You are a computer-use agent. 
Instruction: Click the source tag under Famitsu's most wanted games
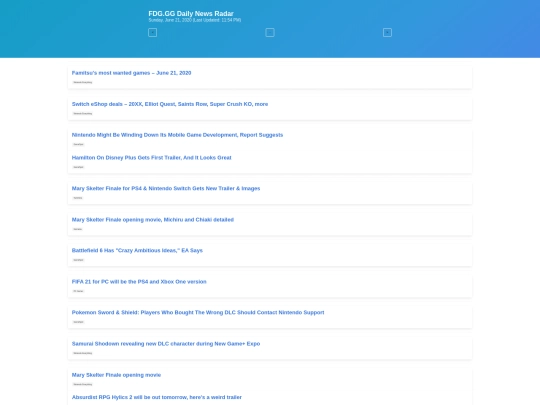coord(83,82)
